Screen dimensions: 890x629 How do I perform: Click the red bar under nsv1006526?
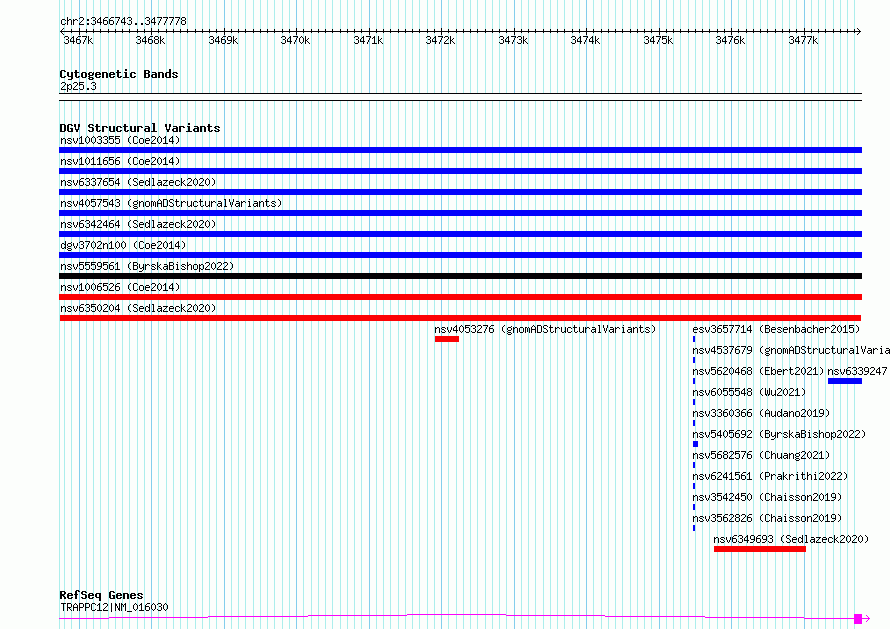(460, 297)
